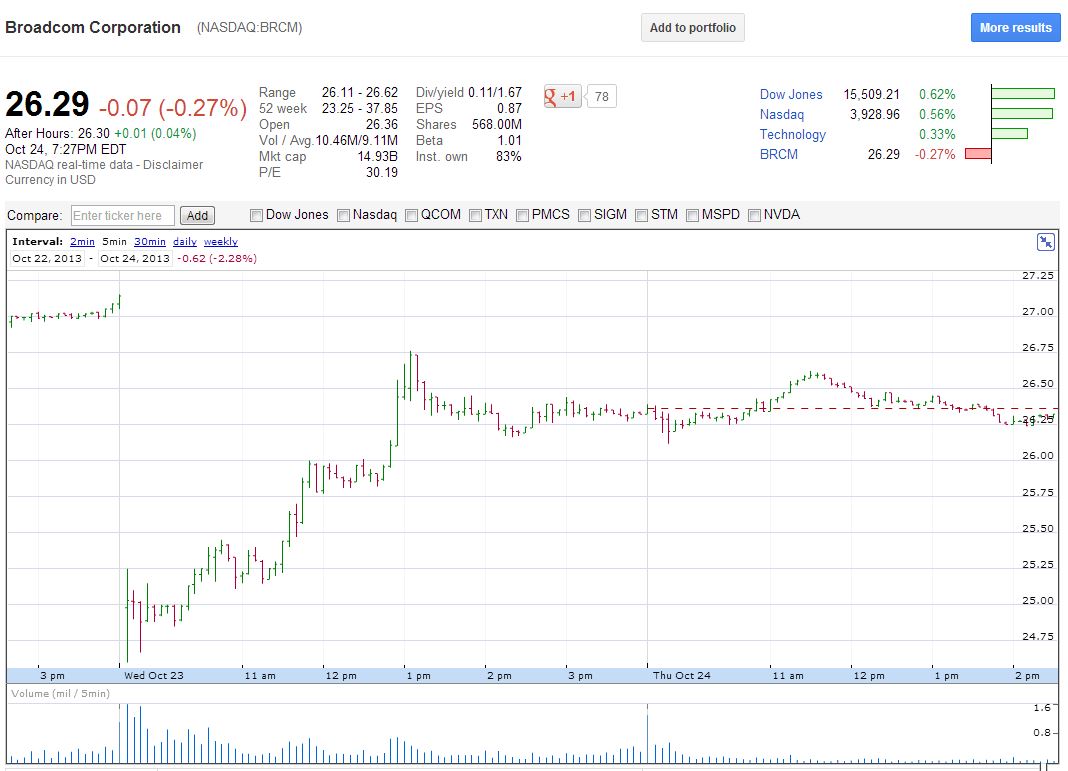The width and height of the screenshot is (1068, 771).
Task: Select the 5min chart interval
Action: click(x=114, y=242)
